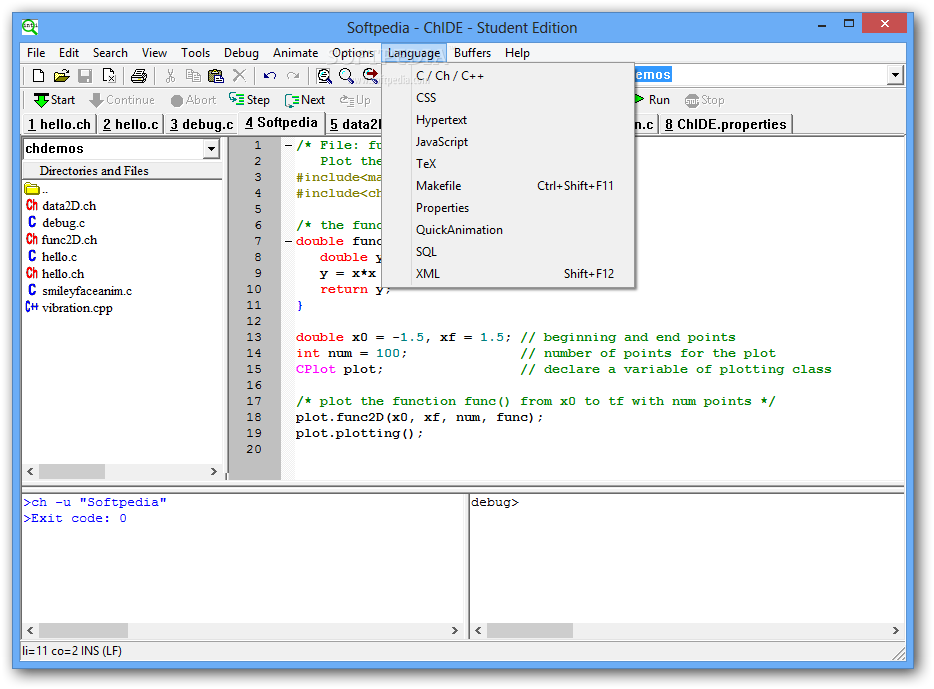The image size is (934, 689).
Task: Click the Find in Files icon
Action: coord(324,76)
